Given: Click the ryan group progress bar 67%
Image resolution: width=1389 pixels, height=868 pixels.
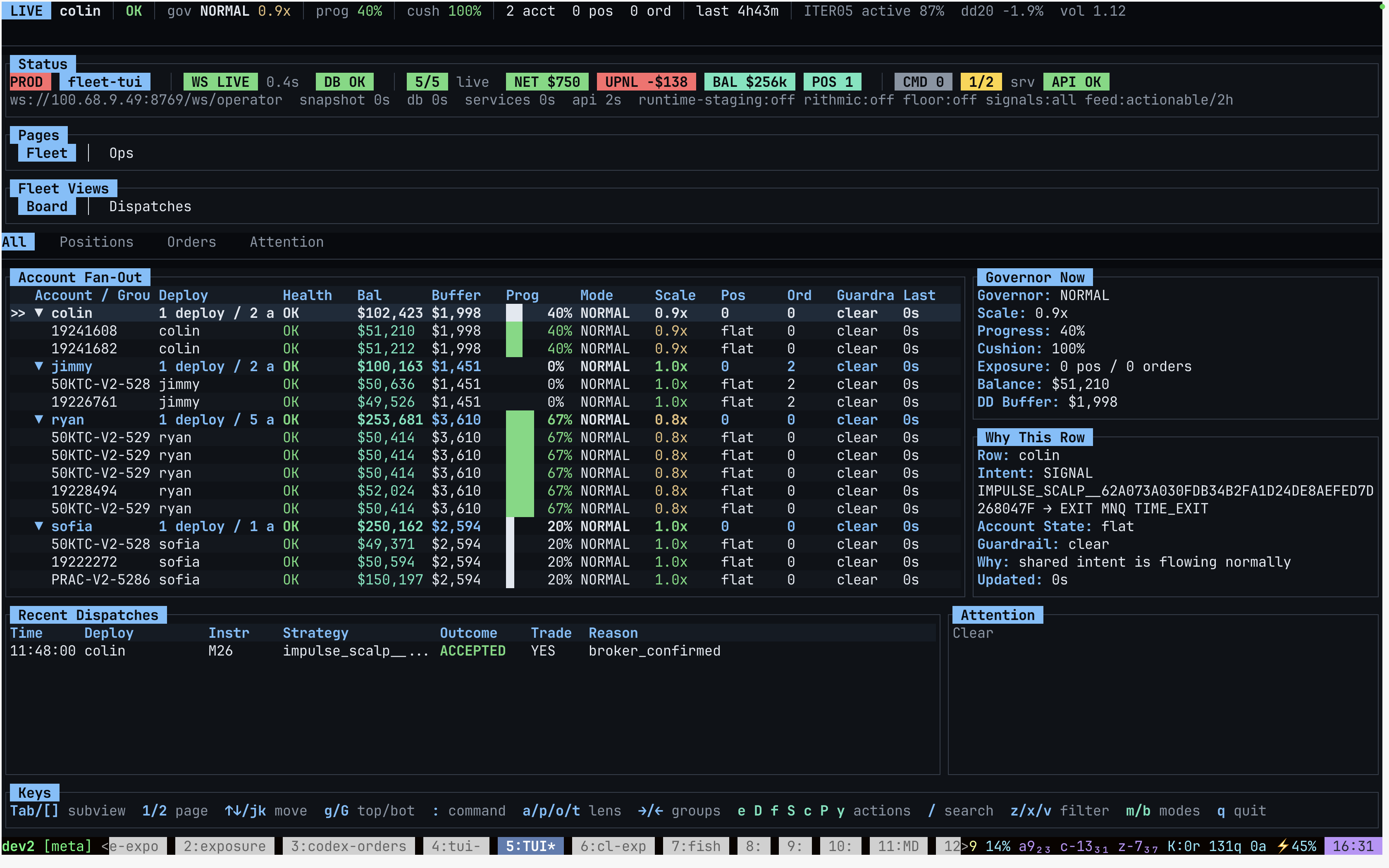Looking at the screenshot, I should pos(520,420).
